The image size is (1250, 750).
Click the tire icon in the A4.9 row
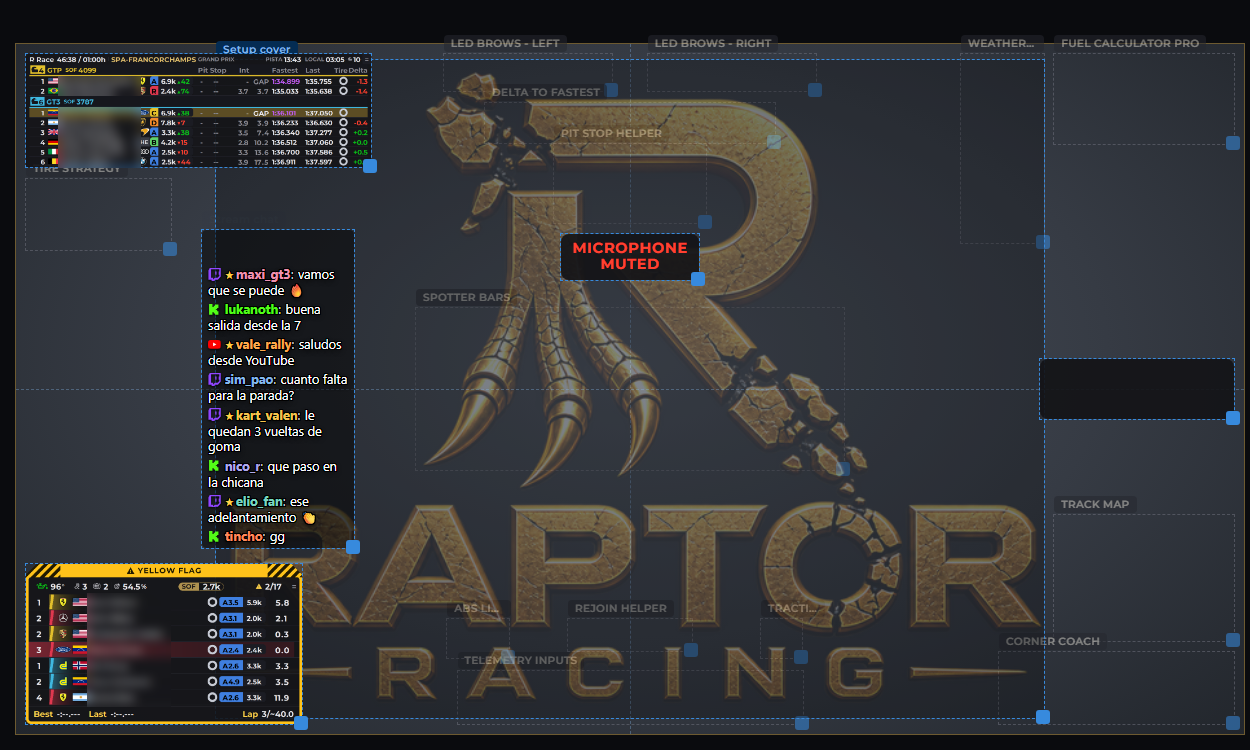212,681
